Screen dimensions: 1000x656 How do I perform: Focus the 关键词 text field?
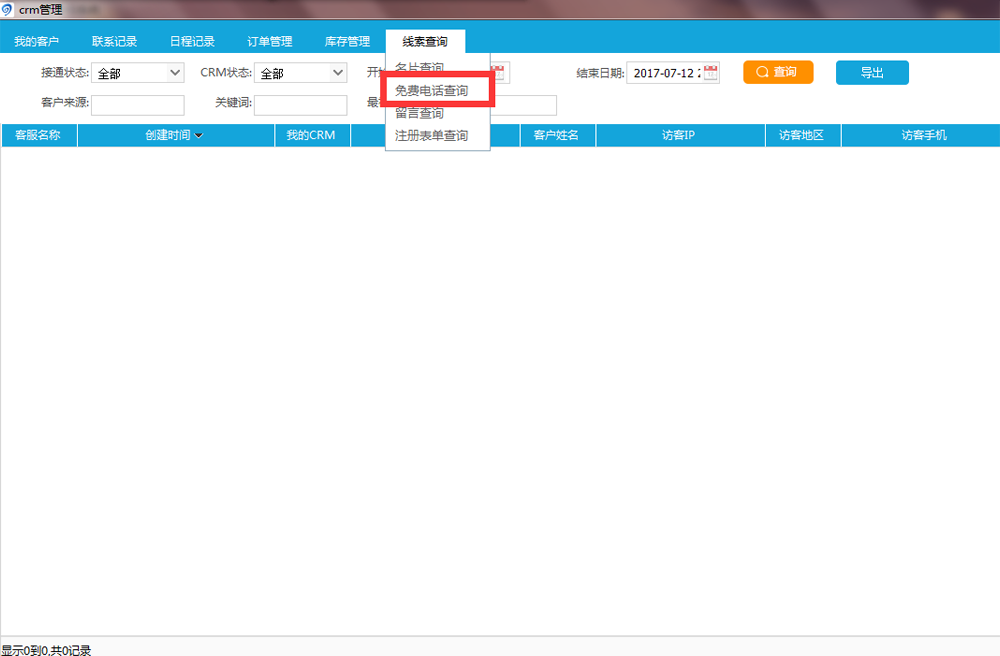[300, 105]
